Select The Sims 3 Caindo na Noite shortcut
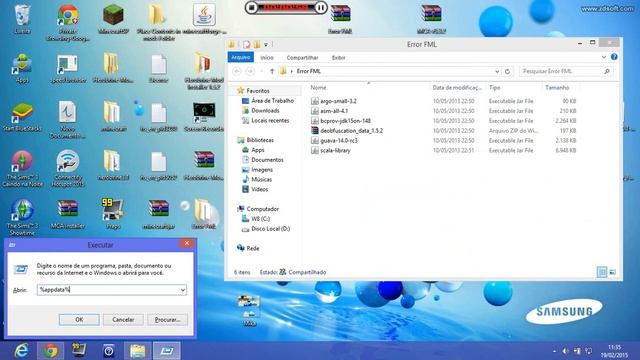The height and width of the screenshot is (360, 640). click(22, 168)
